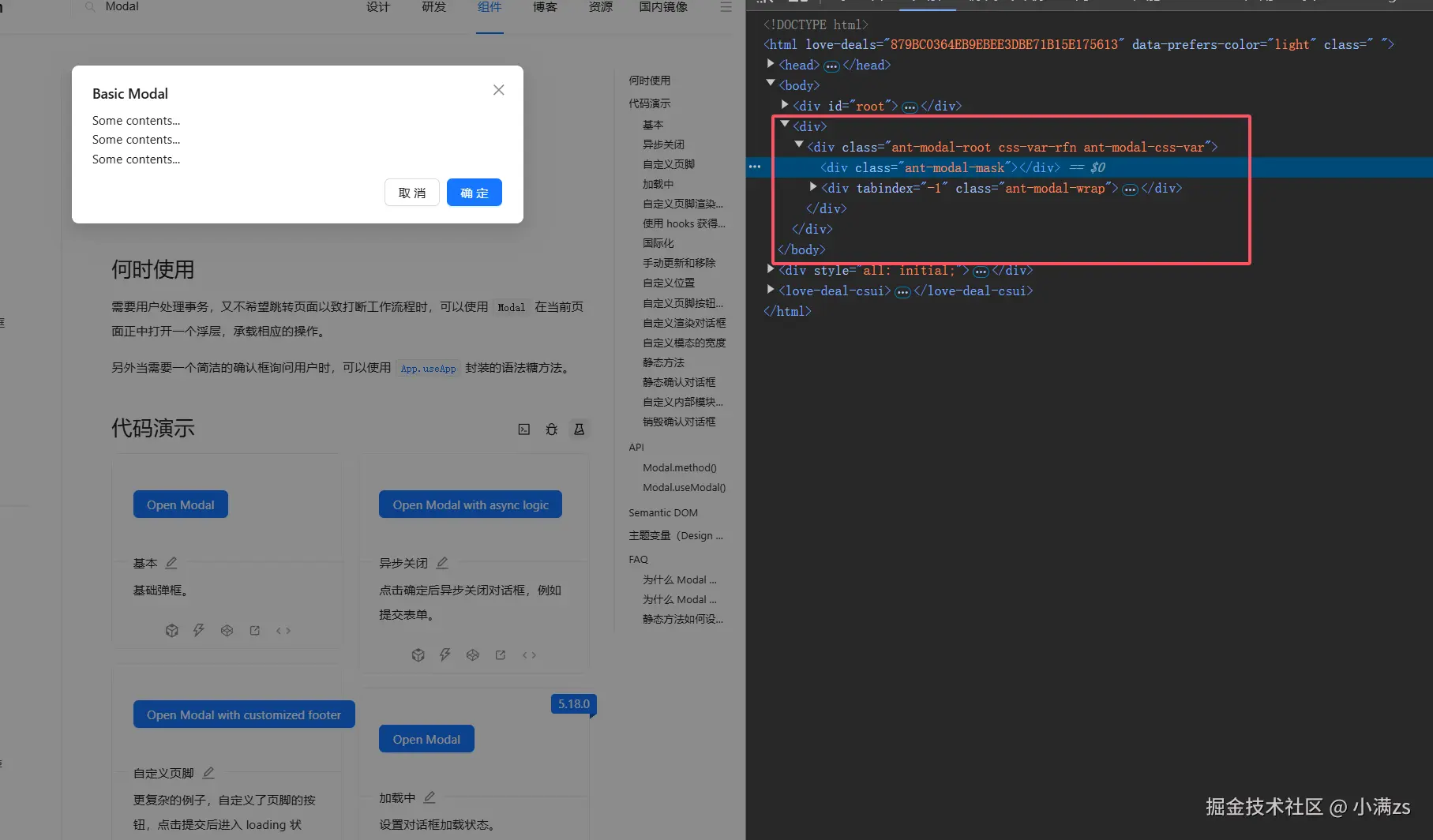Open the 设计 navigation tab
Viewport: 1433px width, 840px height.
(378, 7)
